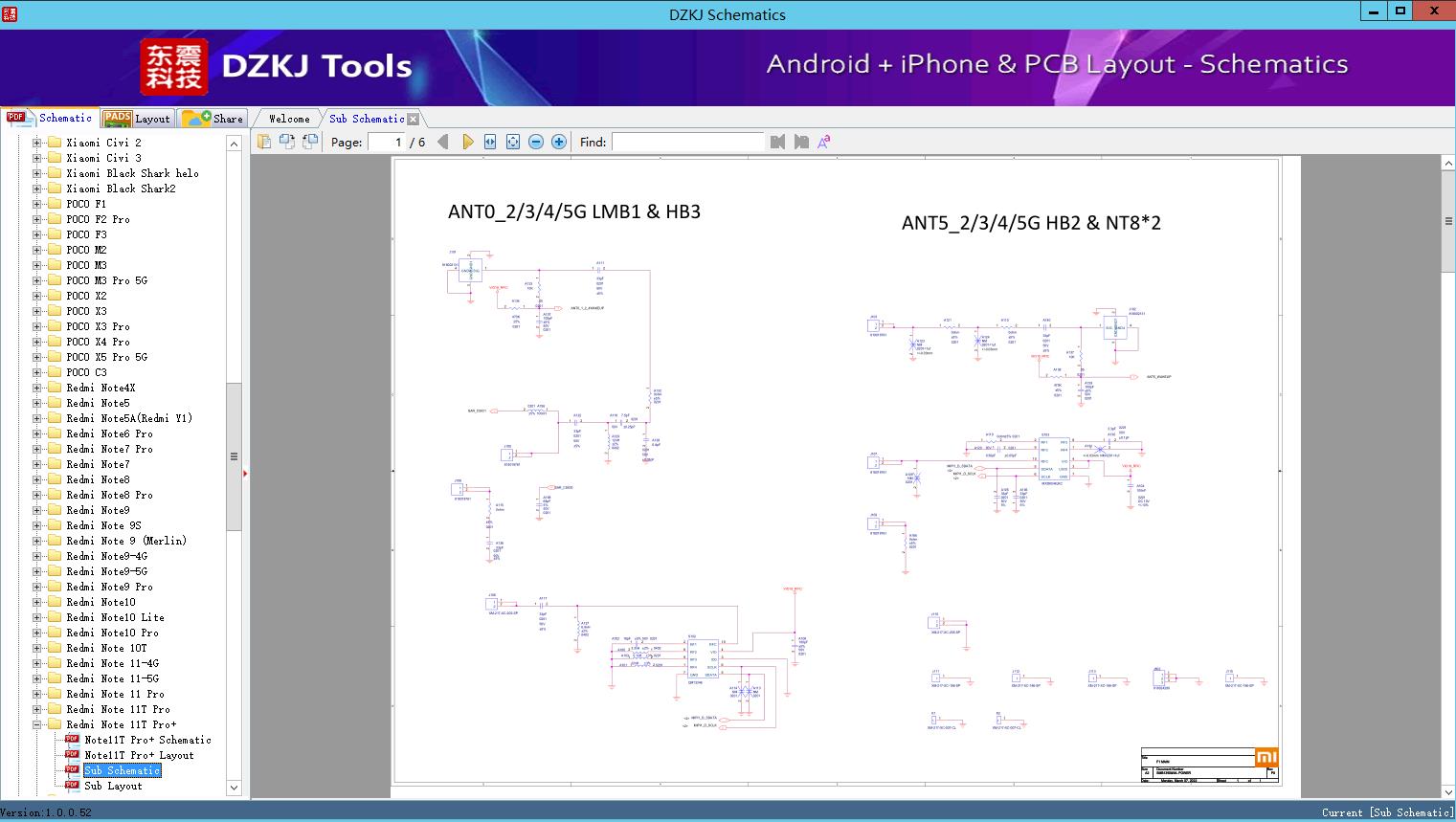Select the Sub Schematic document tab
The image size is (1456, 822).
coord(367,119)
